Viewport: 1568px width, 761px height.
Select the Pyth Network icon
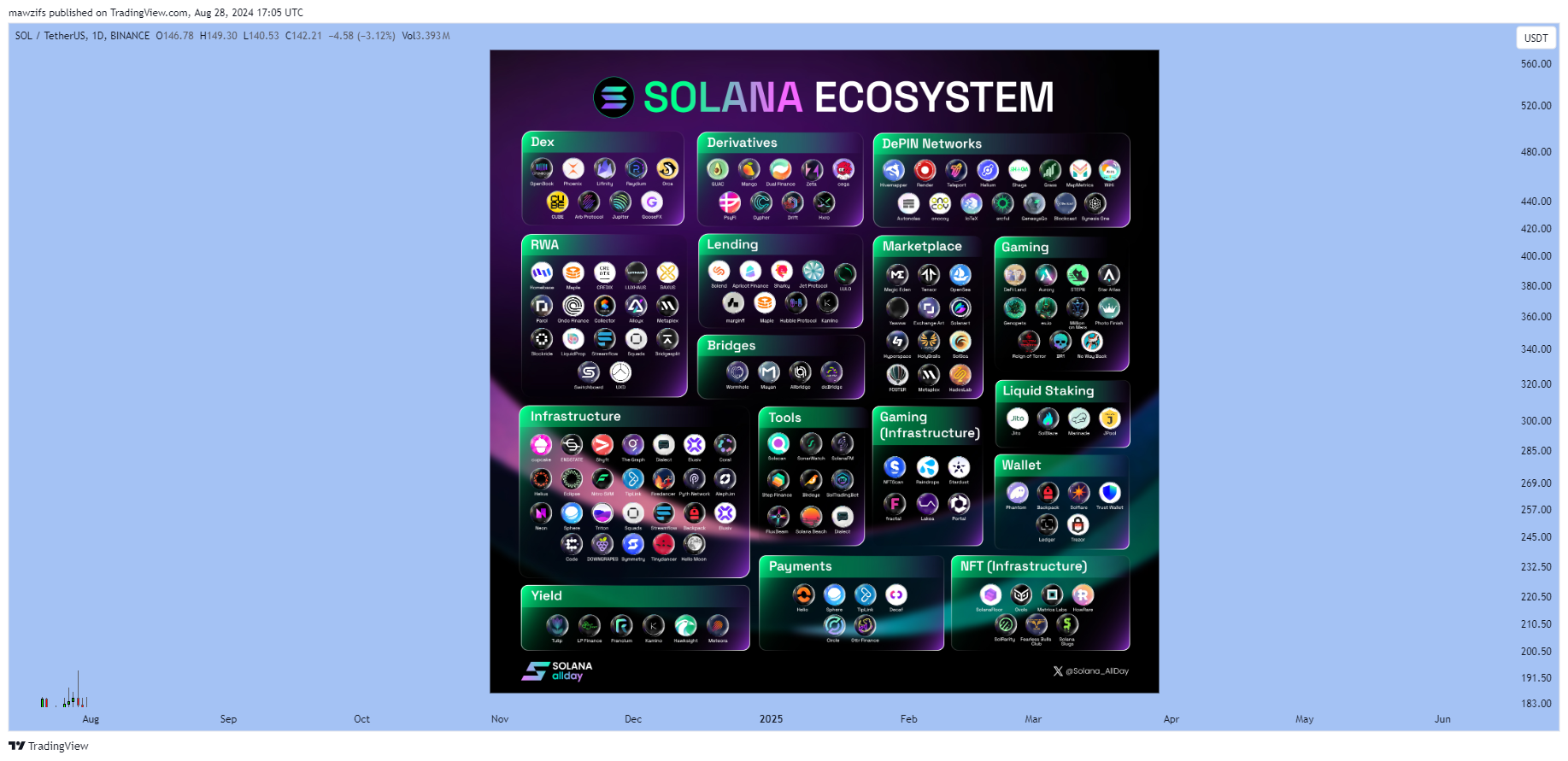[x=694, y=478]
